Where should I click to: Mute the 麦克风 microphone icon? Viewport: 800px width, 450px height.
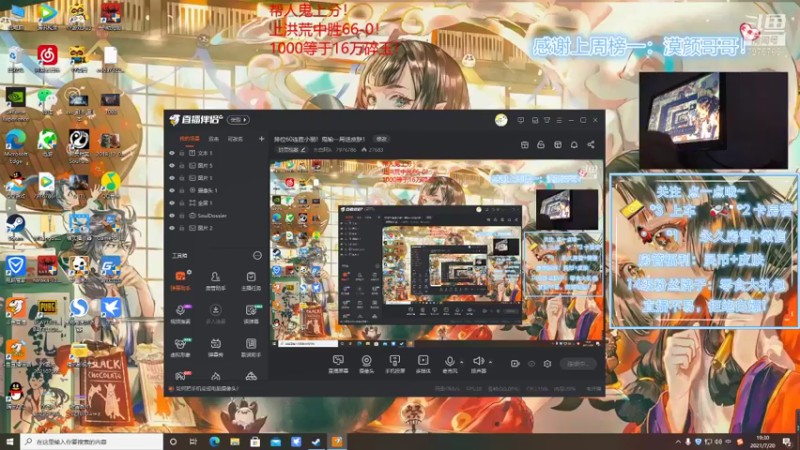[449, 361]
